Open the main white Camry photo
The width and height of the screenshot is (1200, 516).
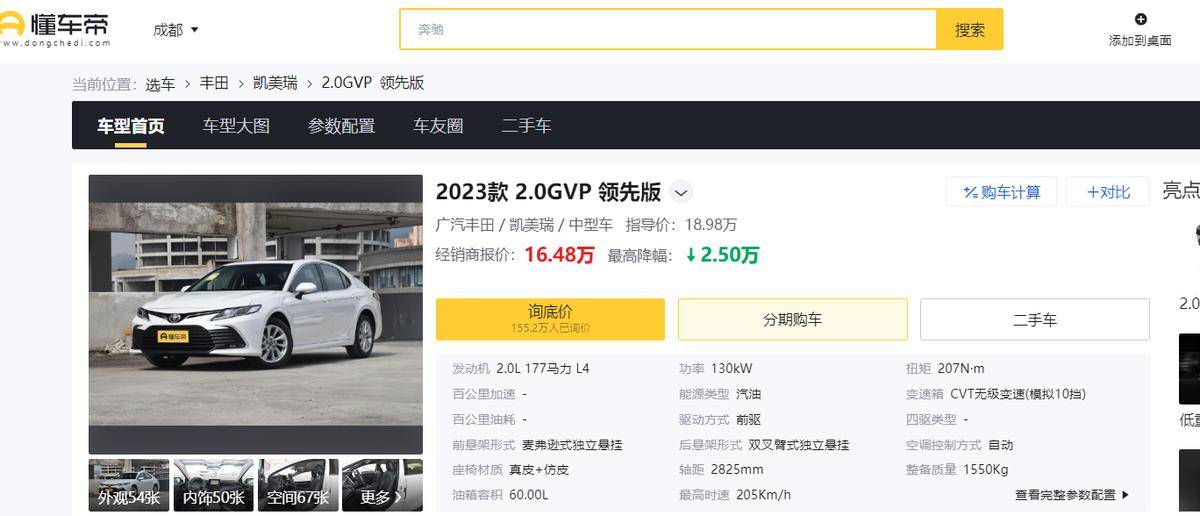pos(256,314)
